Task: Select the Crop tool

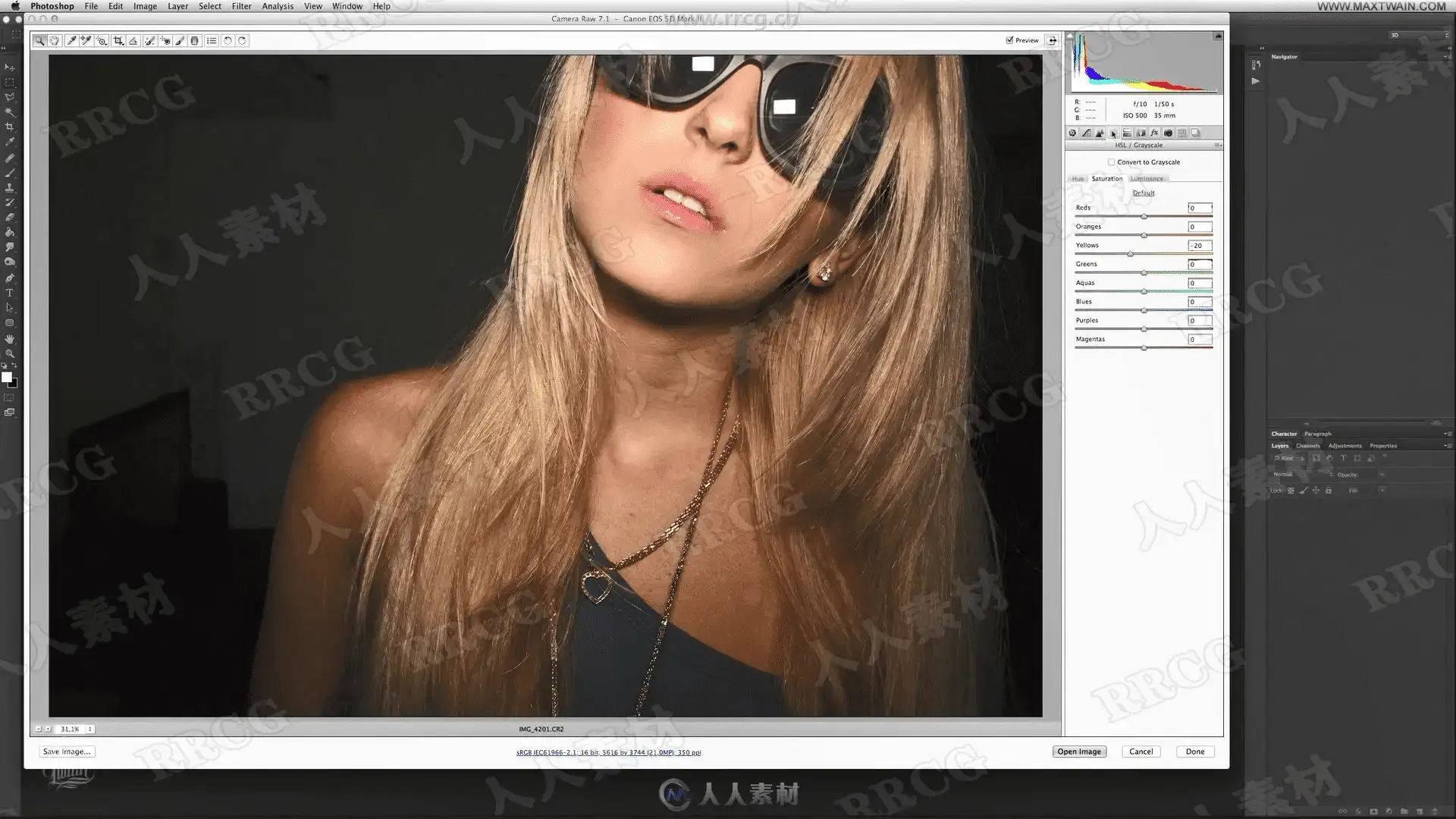Action: [x=118, y=41]
